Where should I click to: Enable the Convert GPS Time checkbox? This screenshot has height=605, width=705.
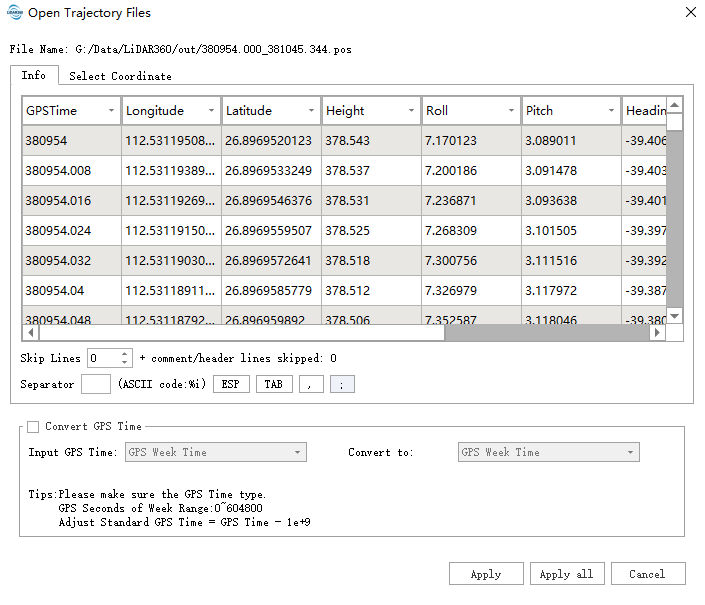33,426
